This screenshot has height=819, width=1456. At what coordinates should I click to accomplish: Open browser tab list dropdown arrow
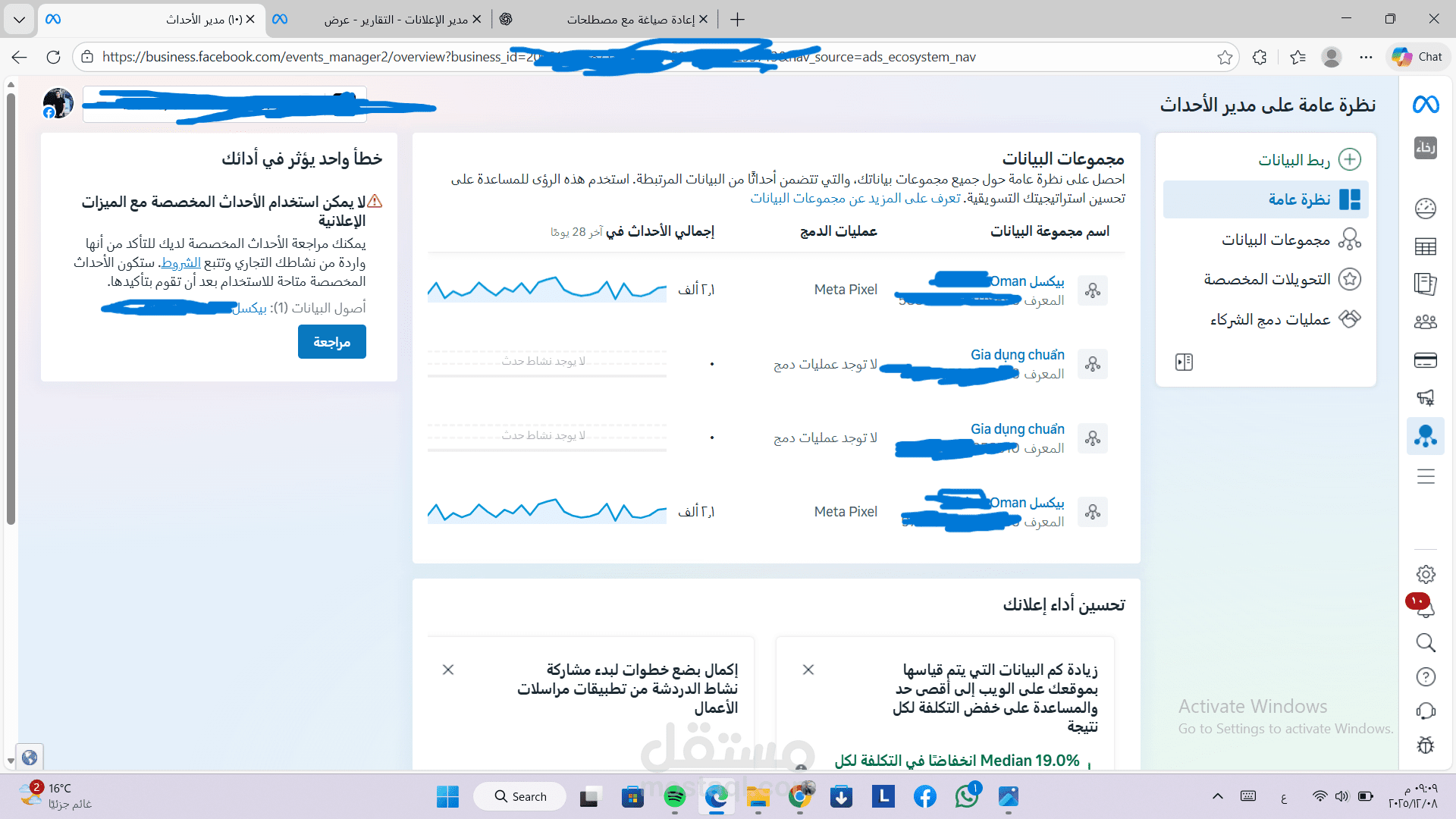point(19,19)
